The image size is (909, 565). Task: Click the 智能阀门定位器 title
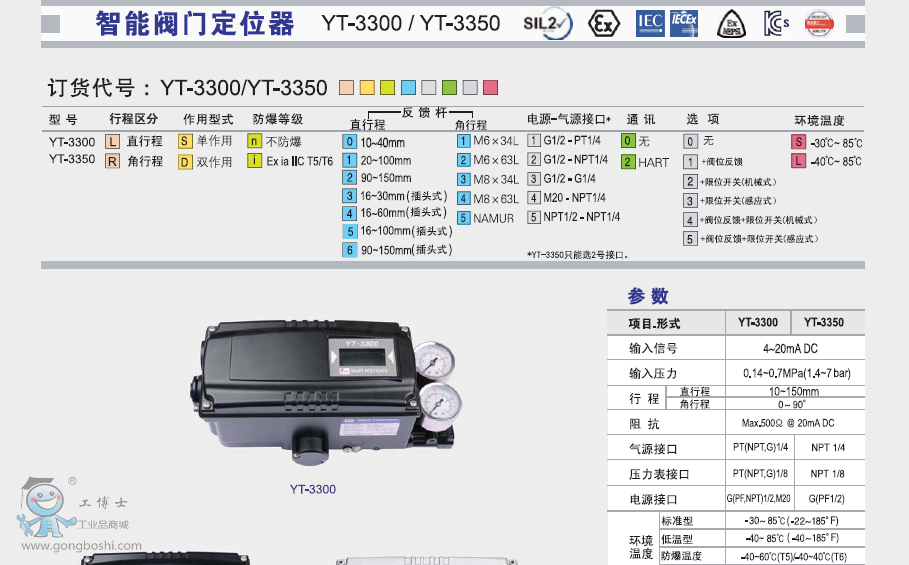pyautogui.click(x=195, y=24)
